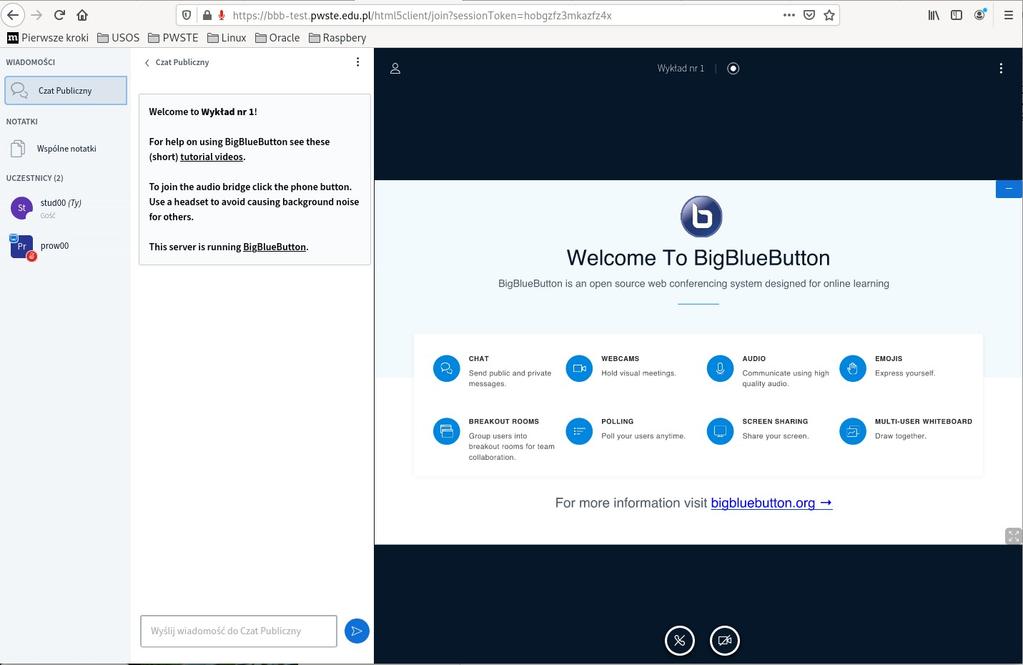1023x665 pixels.
Task: Save page to Pocket icon
Action: point(809,15)
